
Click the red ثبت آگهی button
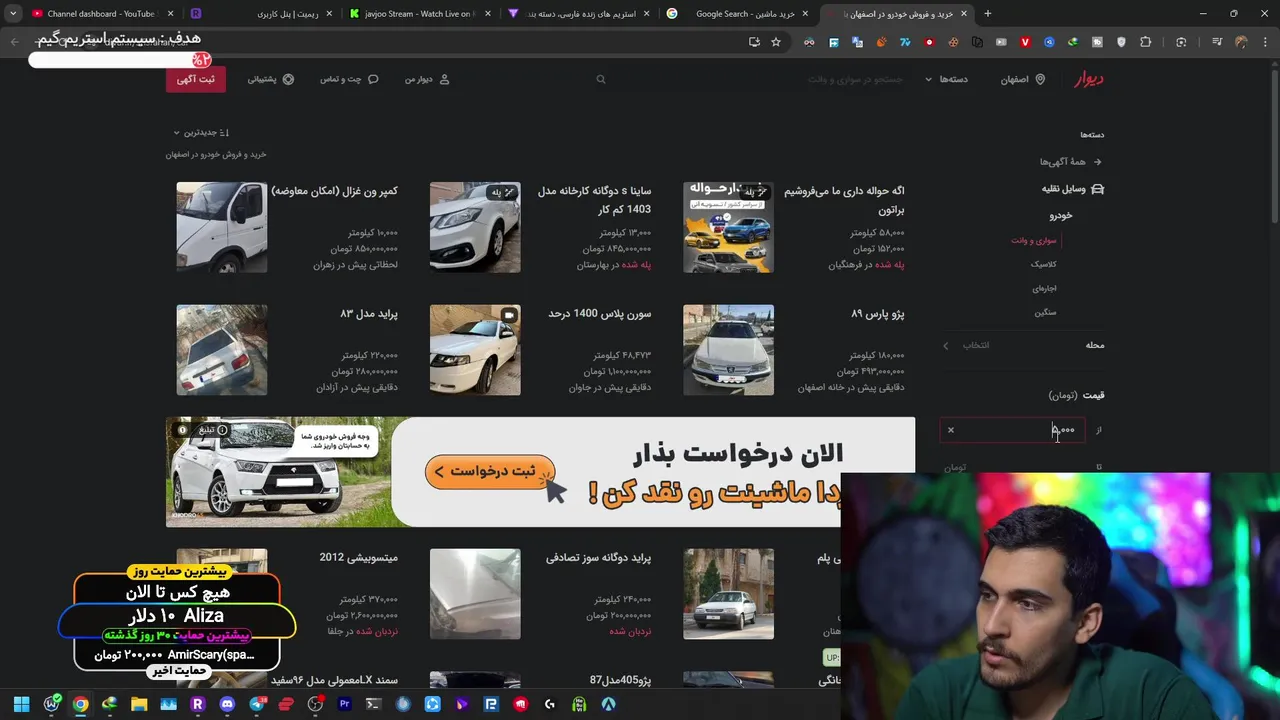196,79
